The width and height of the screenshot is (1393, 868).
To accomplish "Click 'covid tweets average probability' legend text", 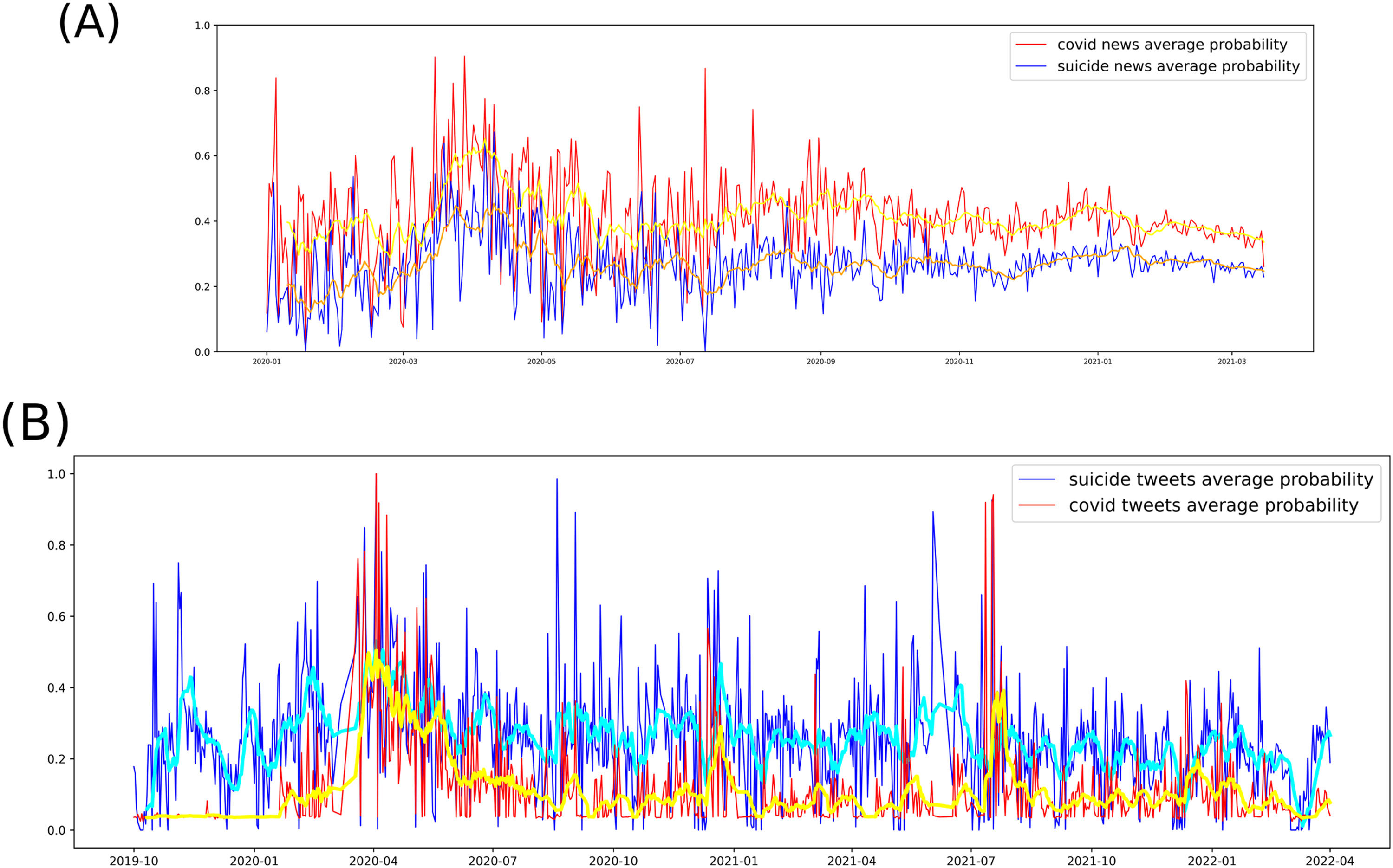I will [x=1213, y=505].
